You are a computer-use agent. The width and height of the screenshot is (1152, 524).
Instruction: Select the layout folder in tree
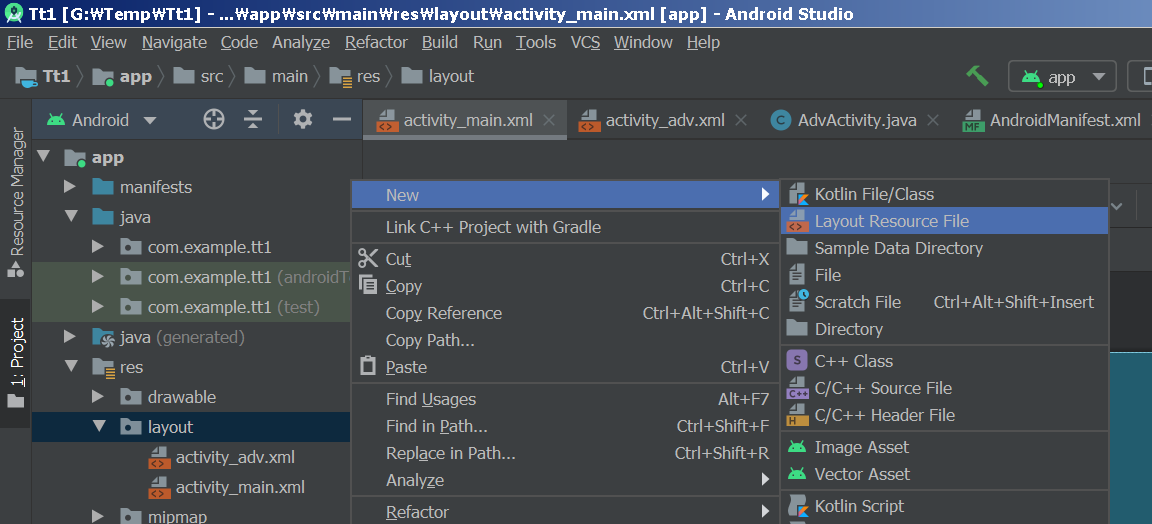pyautogui.click(x=191, y=427)
